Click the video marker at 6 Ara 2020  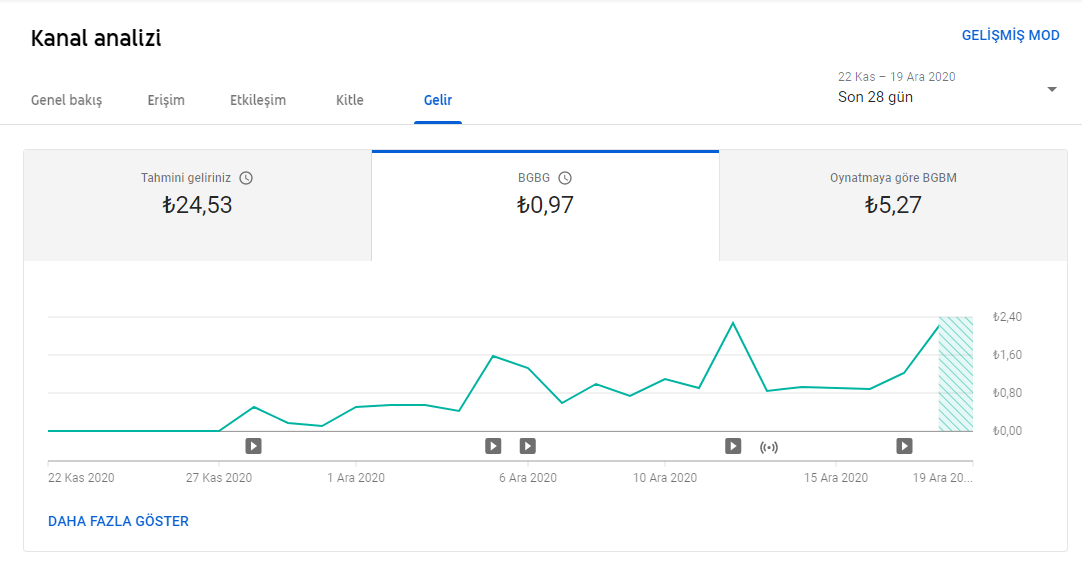click(x=527, y=446)
